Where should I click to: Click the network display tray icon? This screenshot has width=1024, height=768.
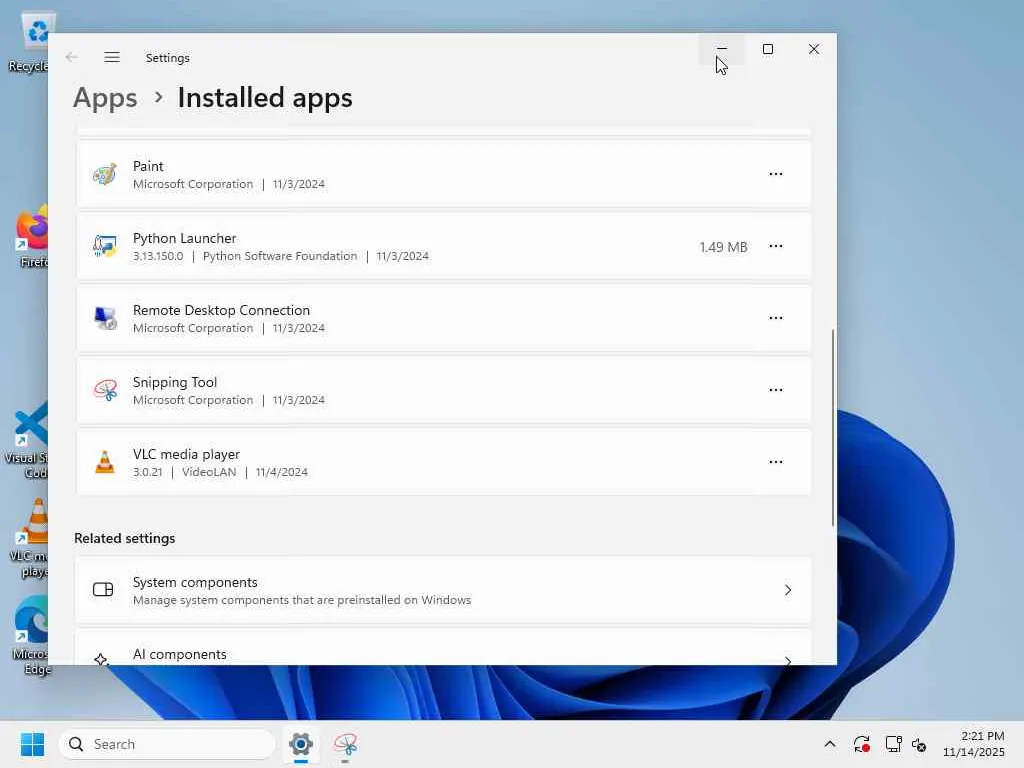[x=893, y=744]
